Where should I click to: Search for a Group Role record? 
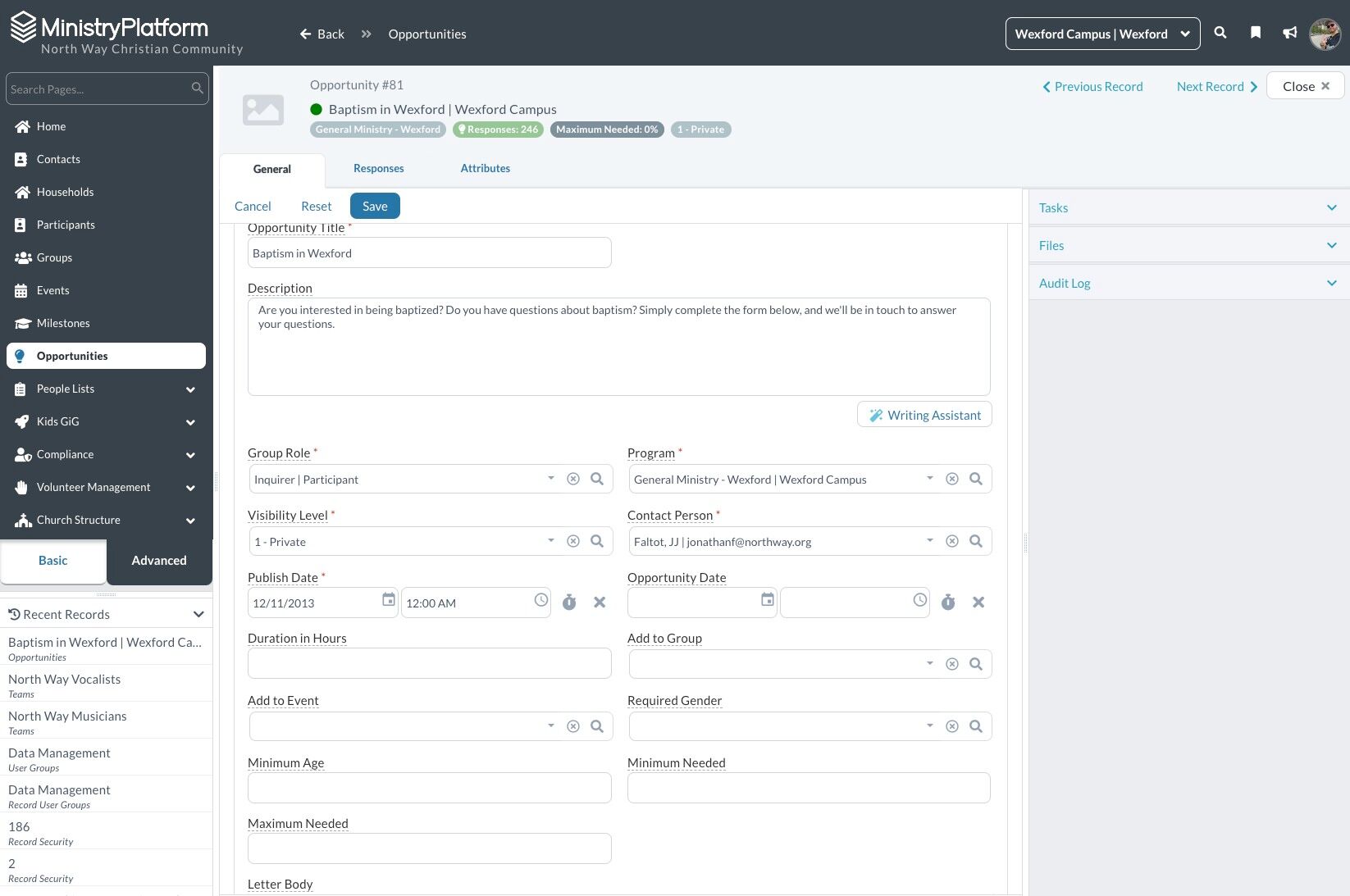tap(597, 479)
